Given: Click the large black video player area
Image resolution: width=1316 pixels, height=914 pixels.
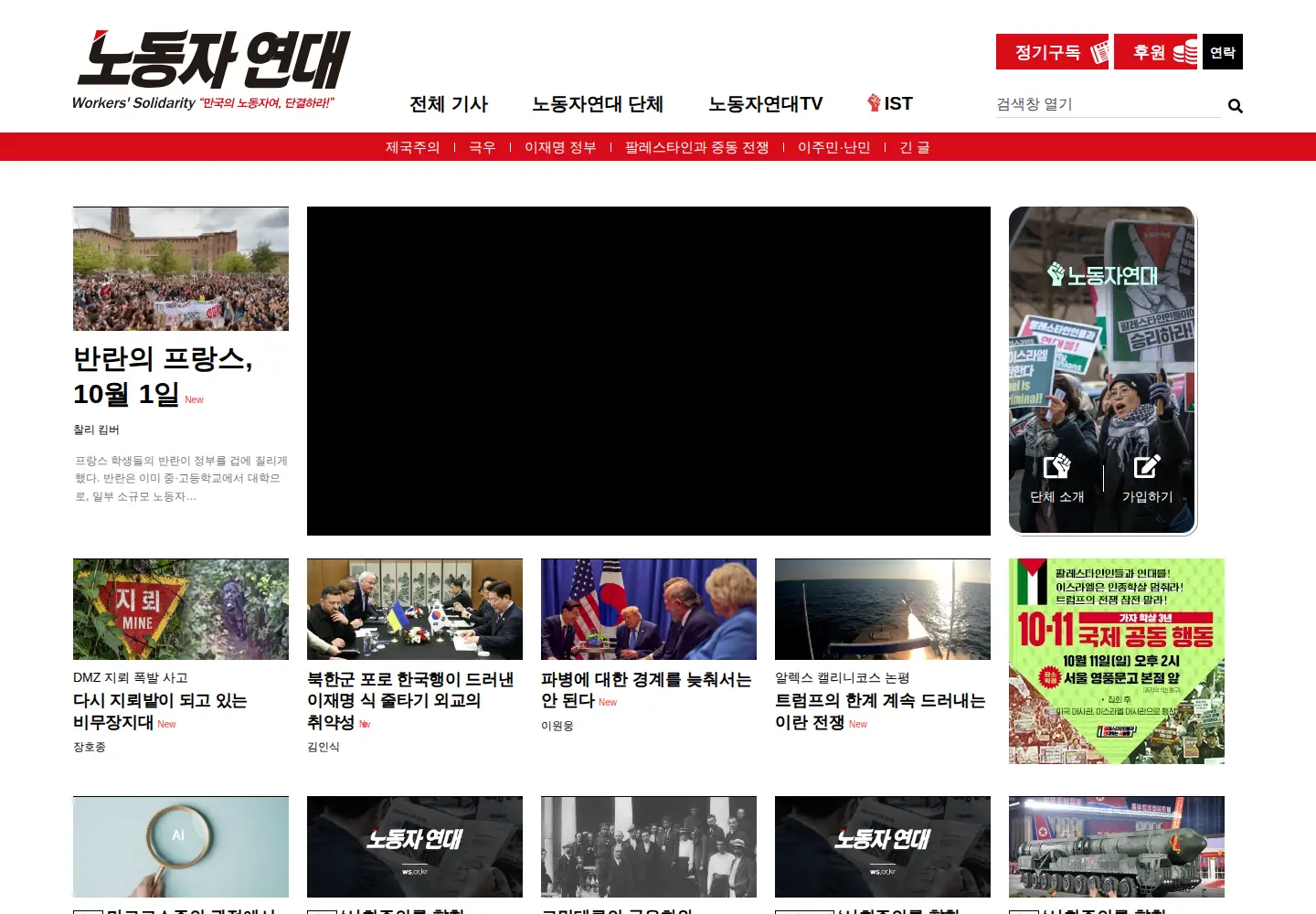Looking at the screenshot, I should click(649, 371).
